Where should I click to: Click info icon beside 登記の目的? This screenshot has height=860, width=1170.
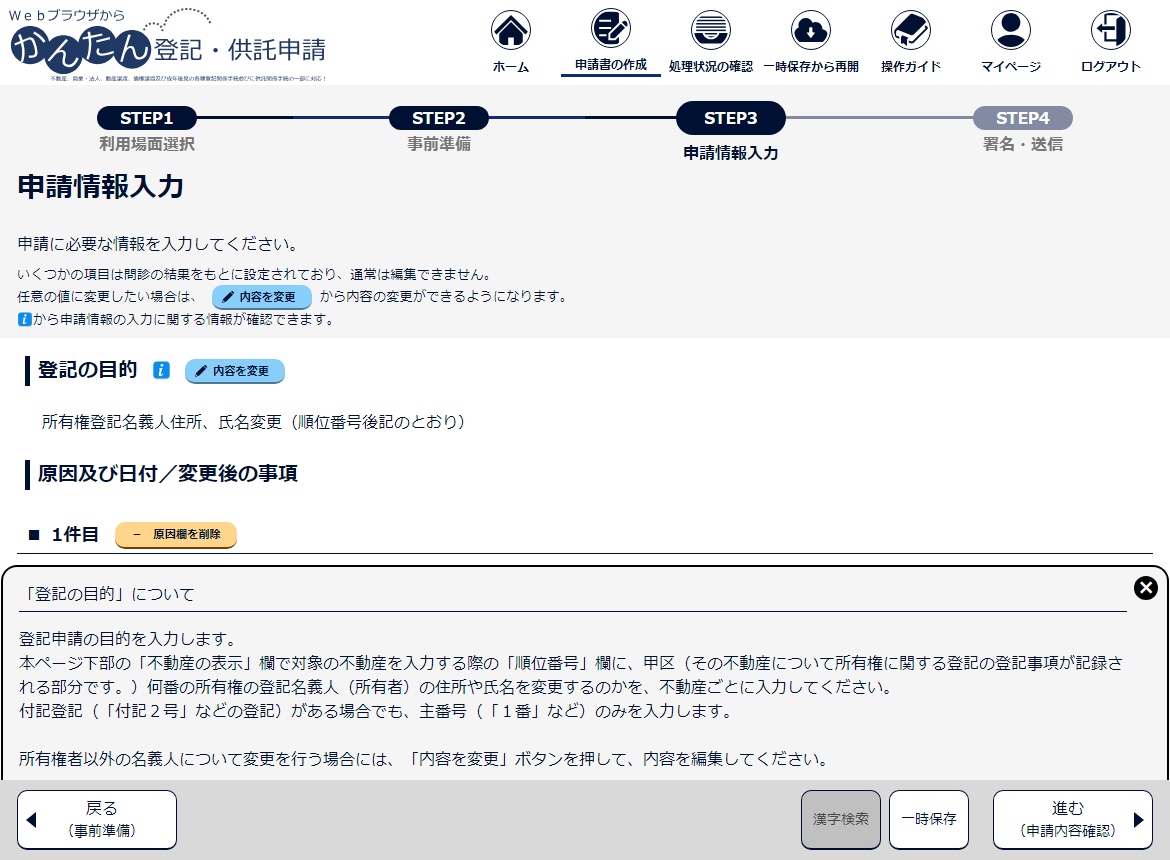(161, 371)
